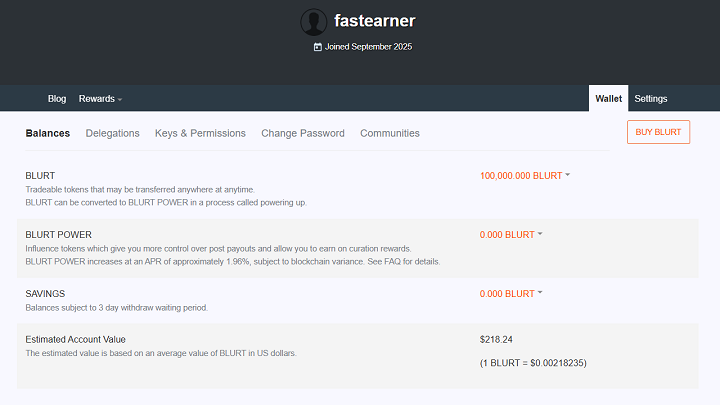Expand the 100,000.000 BLURT balance dropdown

[x=525, y=176]
